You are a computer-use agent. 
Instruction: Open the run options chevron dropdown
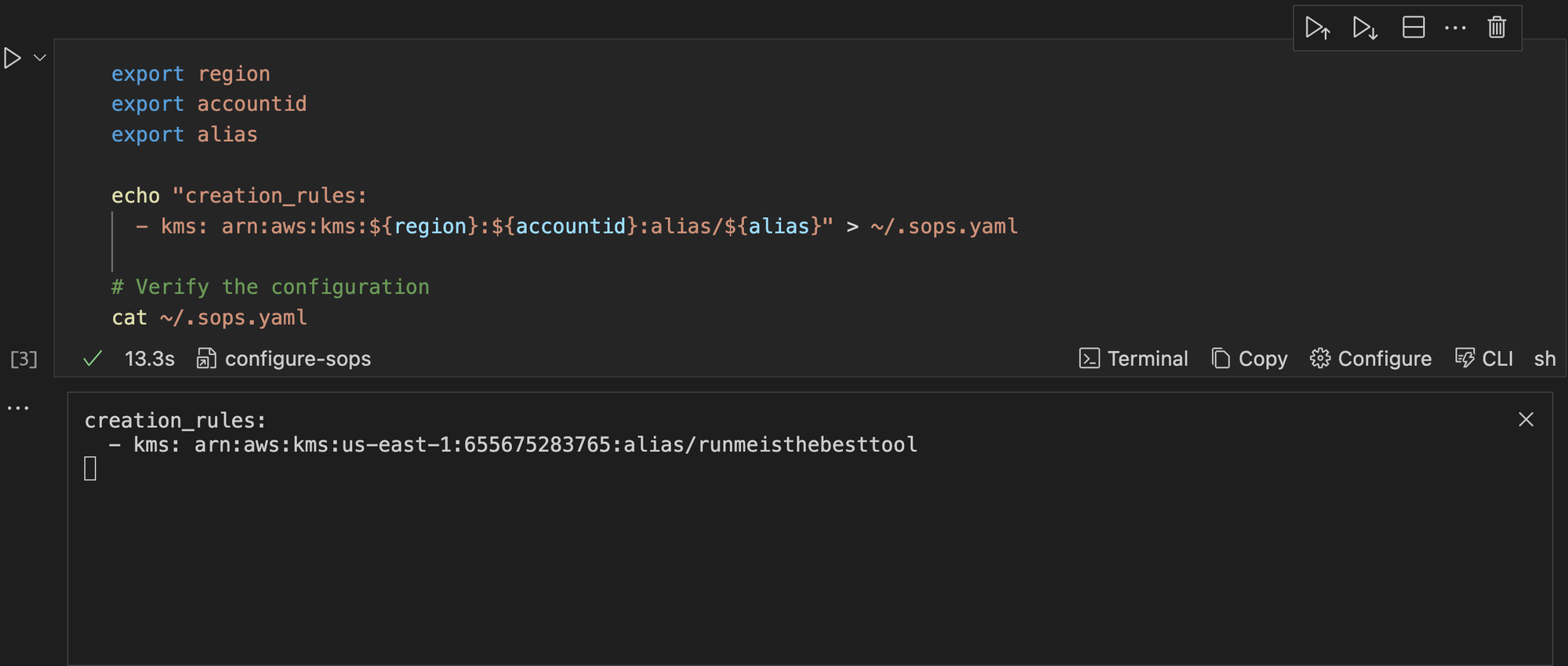tap(40, 58)
